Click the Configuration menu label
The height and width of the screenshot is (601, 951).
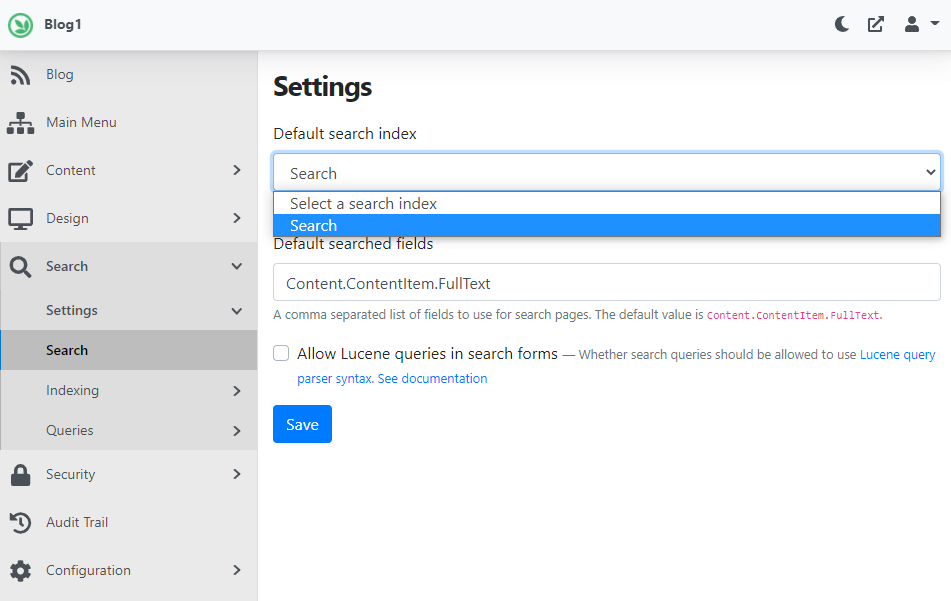[89, 570]
